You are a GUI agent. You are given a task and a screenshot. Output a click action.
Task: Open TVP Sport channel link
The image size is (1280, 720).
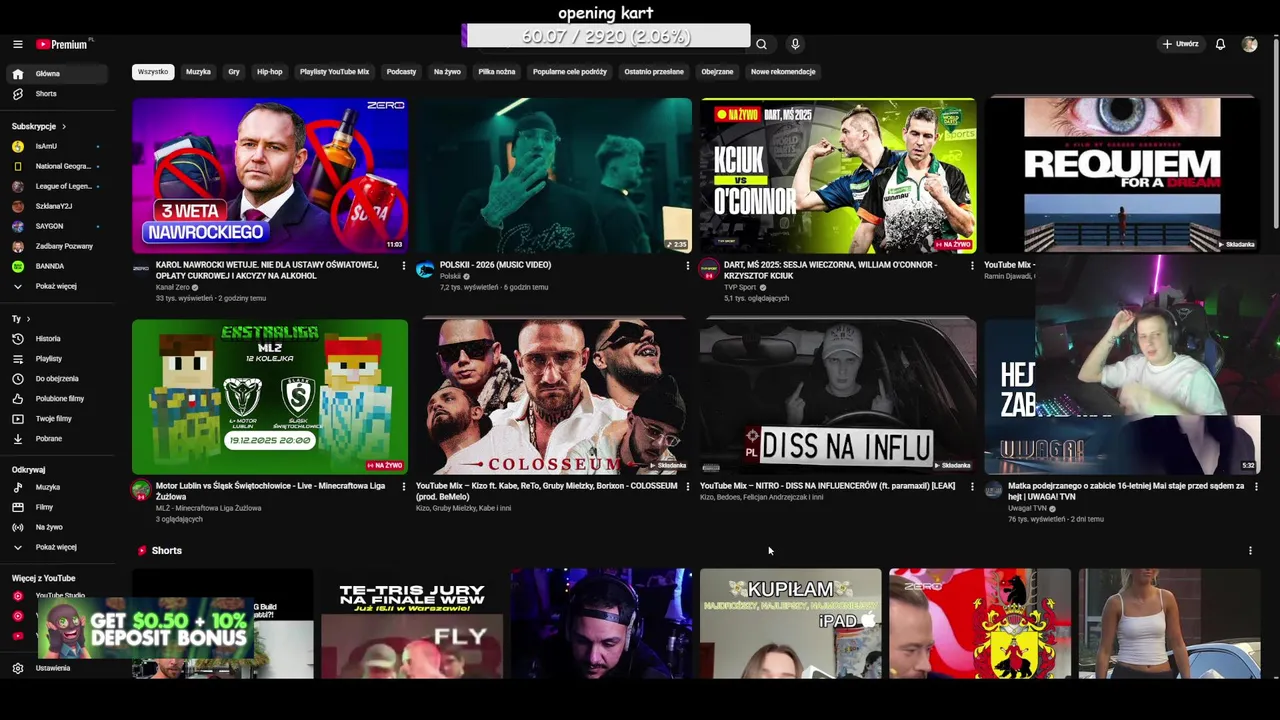pos(741,288)
